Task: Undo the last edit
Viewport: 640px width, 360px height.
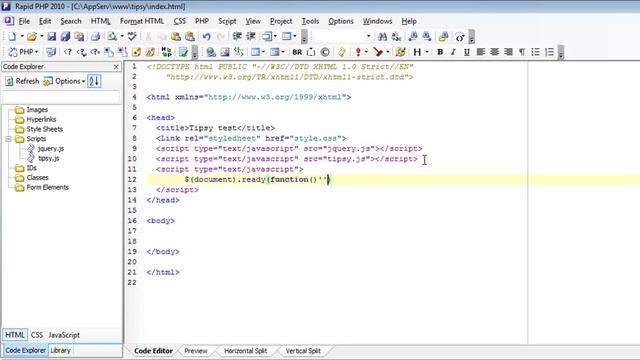Action: 207,37
